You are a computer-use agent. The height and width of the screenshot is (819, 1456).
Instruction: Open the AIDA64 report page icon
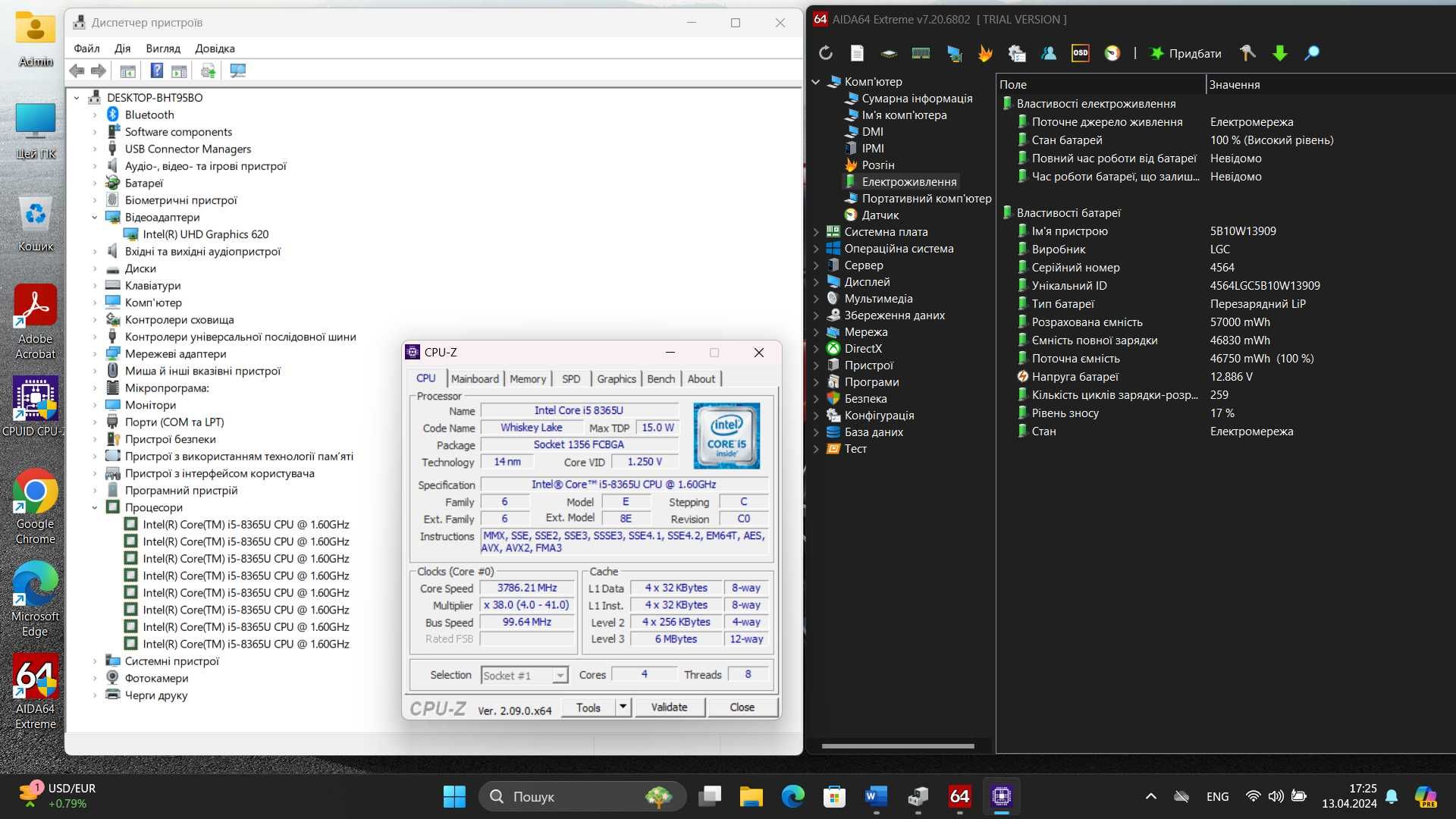(857, 53)
